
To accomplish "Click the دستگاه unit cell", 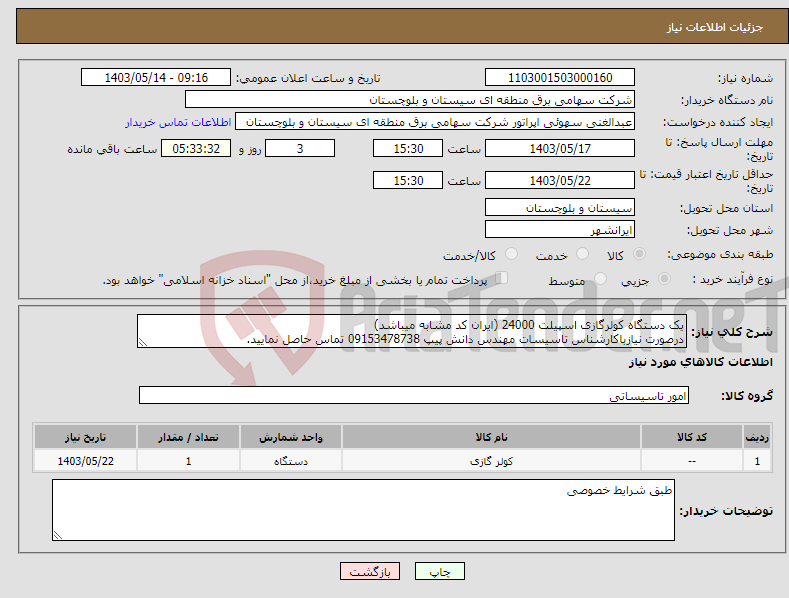I will pyautogui.click(x=291, y=461).
